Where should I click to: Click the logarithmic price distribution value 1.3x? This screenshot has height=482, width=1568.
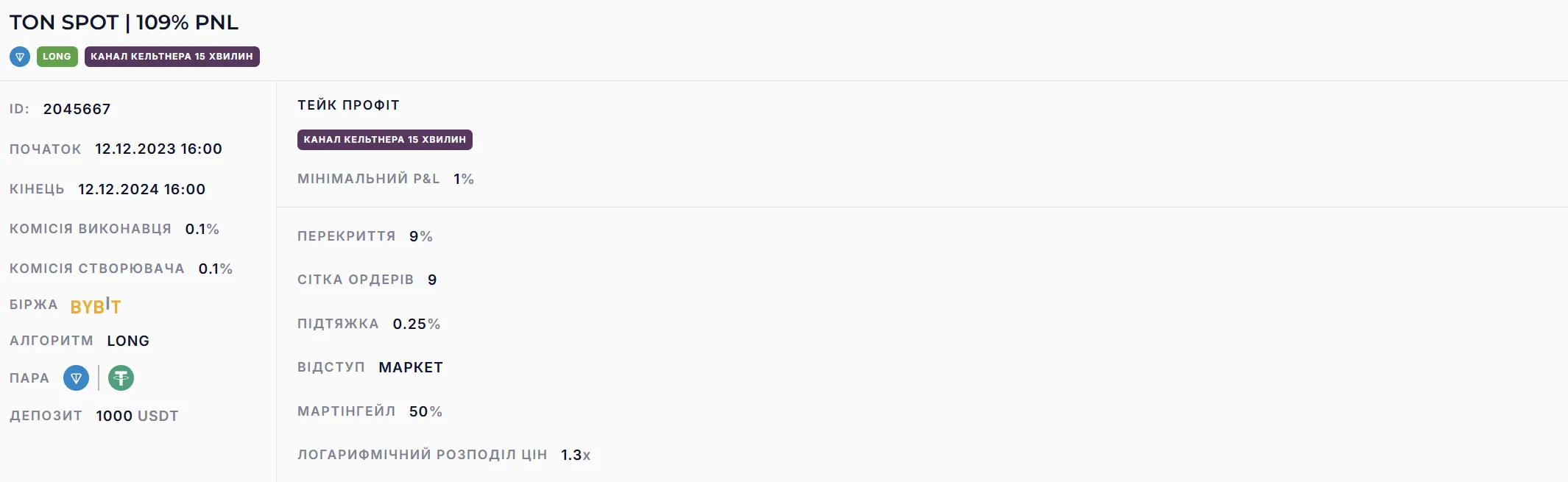[x=575, y=455]
